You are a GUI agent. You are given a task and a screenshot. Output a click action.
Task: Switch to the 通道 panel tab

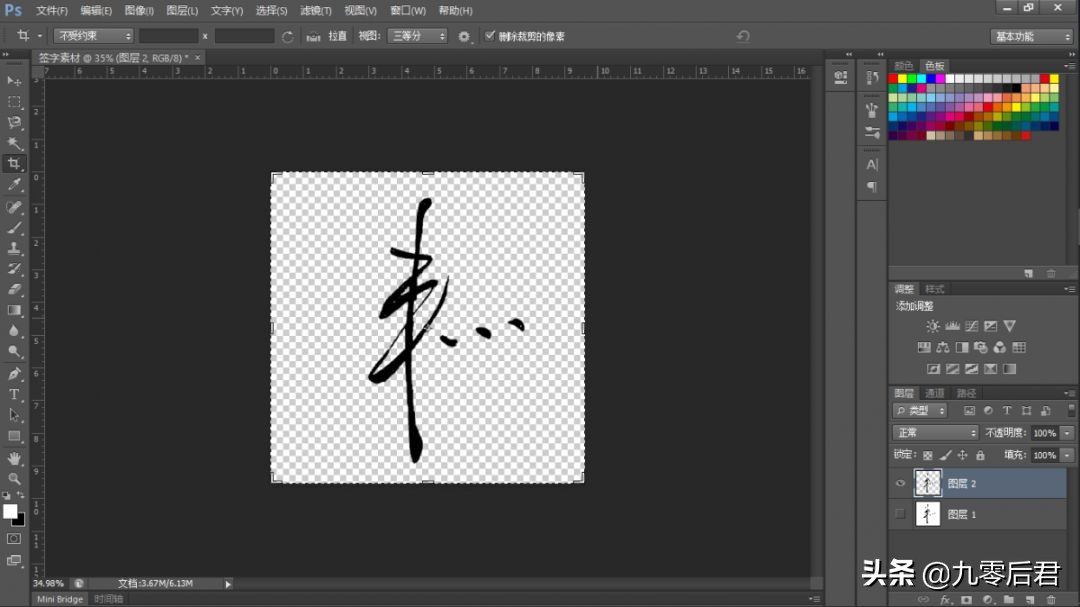tap(934, 392)
